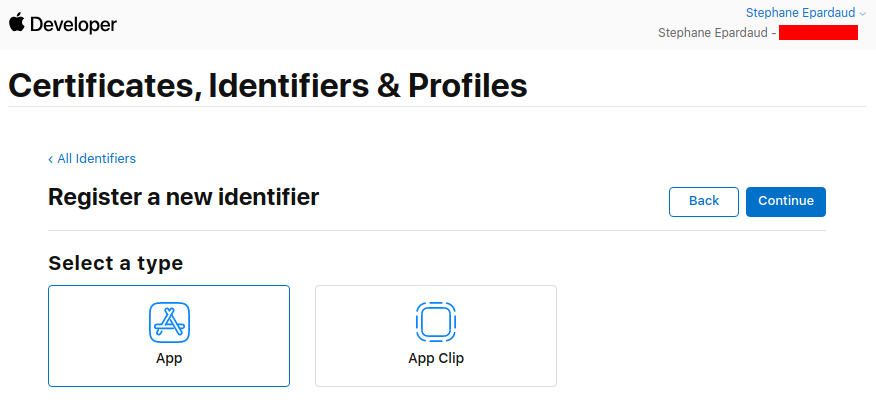Click the Certificates, Identifiers & Profiles heading
This screenshot has width=876, height=413.
267,86
